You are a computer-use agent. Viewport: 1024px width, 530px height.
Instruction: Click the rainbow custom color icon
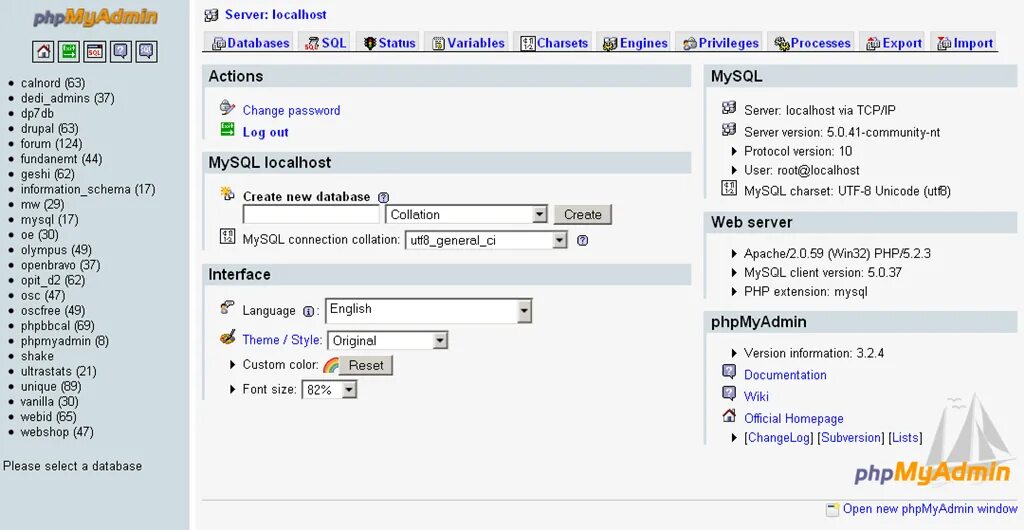click(x=331, y=365)
